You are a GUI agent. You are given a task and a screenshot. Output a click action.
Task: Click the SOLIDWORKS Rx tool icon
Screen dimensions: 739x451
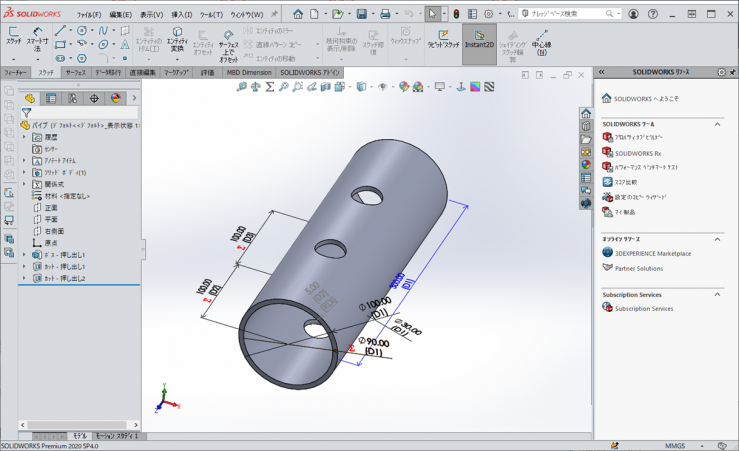pyautogui.click(x=607, y=152)
